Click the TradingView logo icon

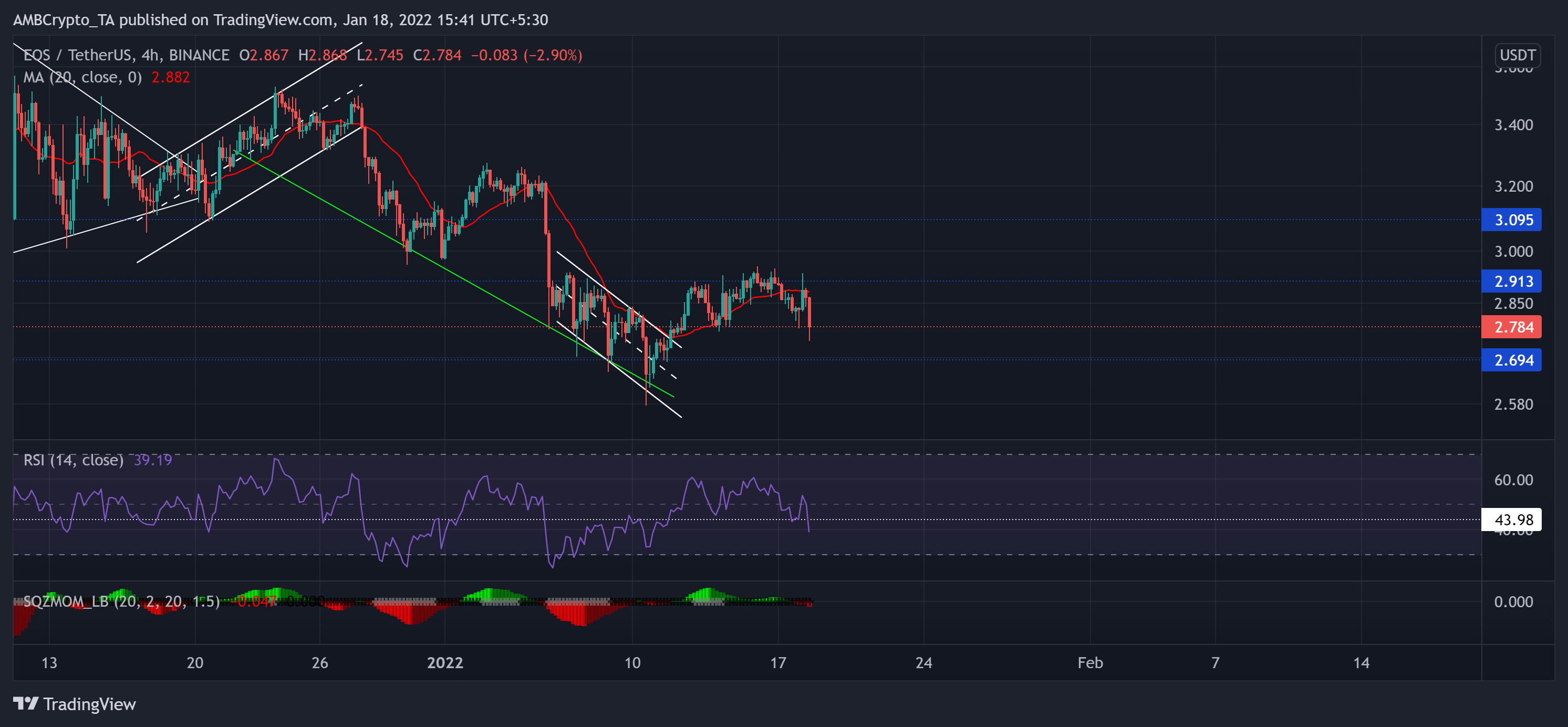26,704
